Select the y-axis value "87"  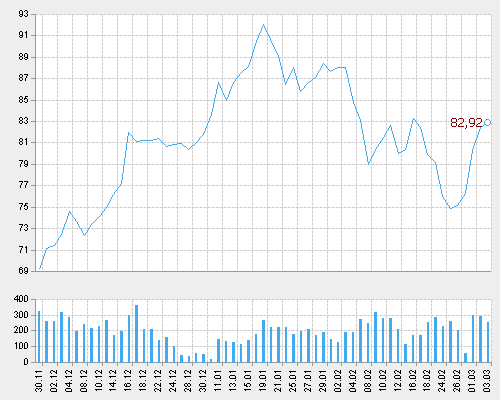[x=24, y=78]
